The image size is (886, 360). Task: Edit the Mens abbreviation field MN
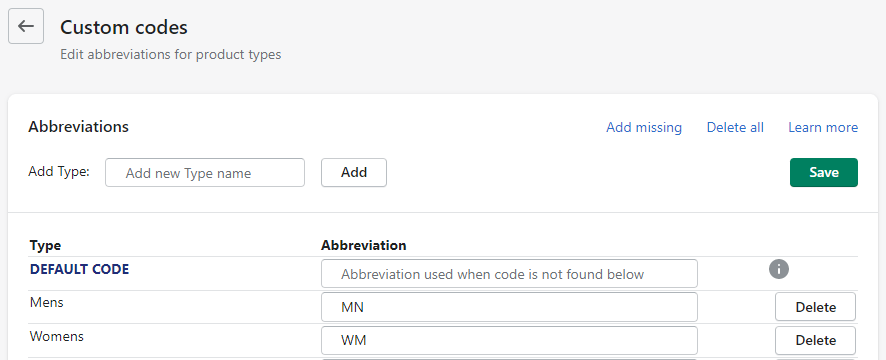tap(509, 307)
